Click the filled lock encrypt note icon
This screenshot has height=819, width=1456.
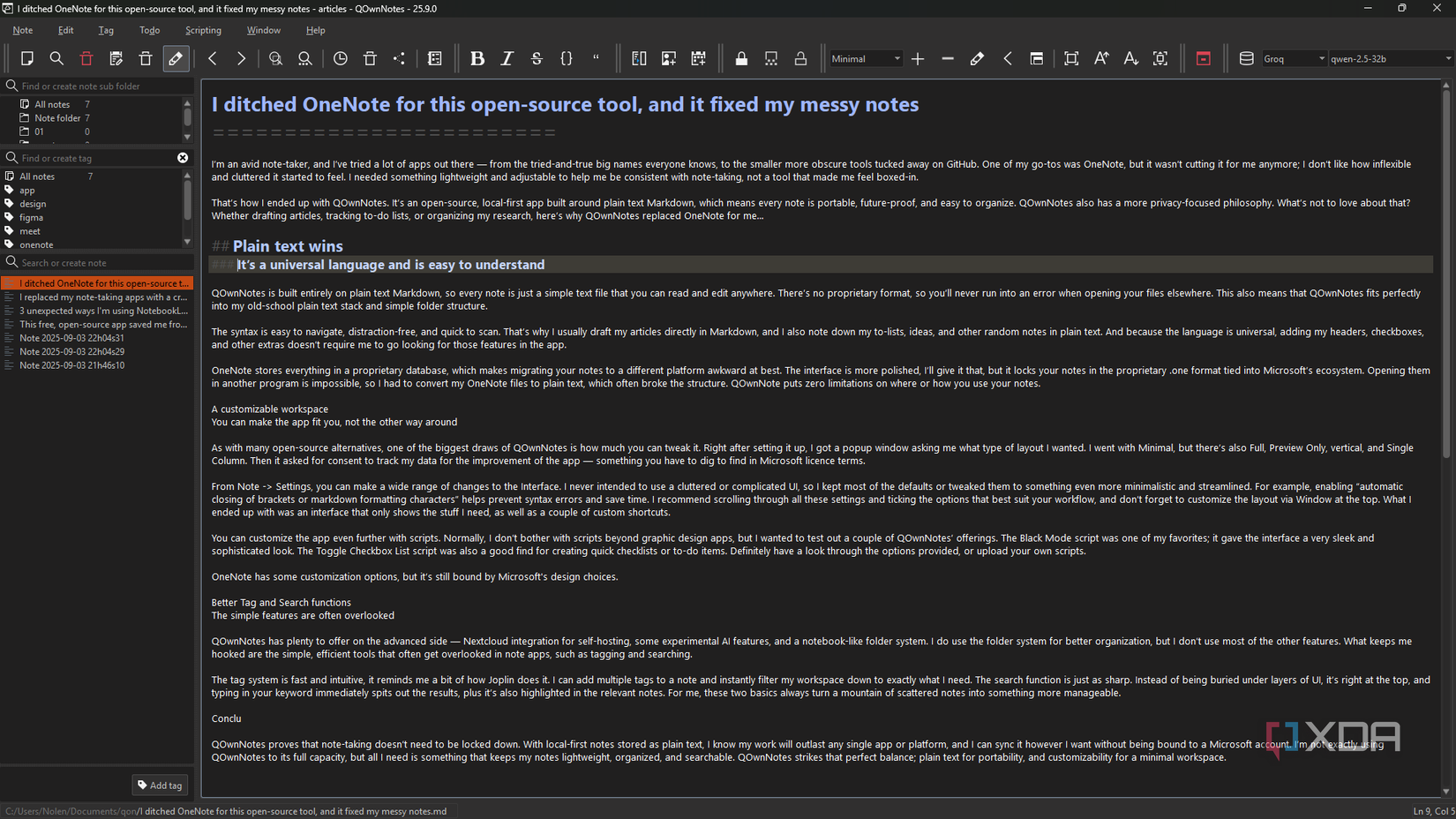pos(741,58)
